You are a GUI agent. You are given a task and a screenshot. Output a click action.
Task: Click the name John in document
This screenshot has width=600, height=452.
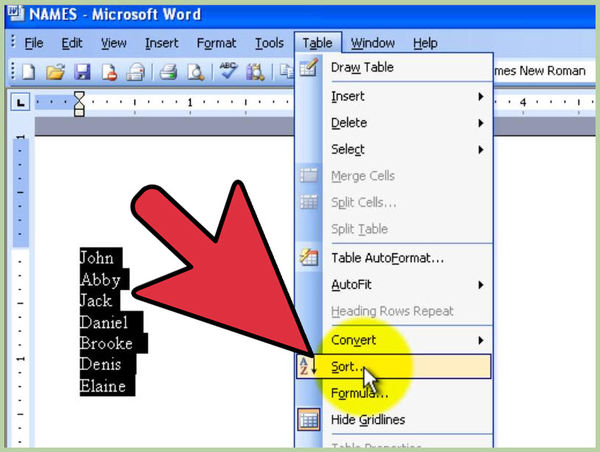click(x=96, y=258)
